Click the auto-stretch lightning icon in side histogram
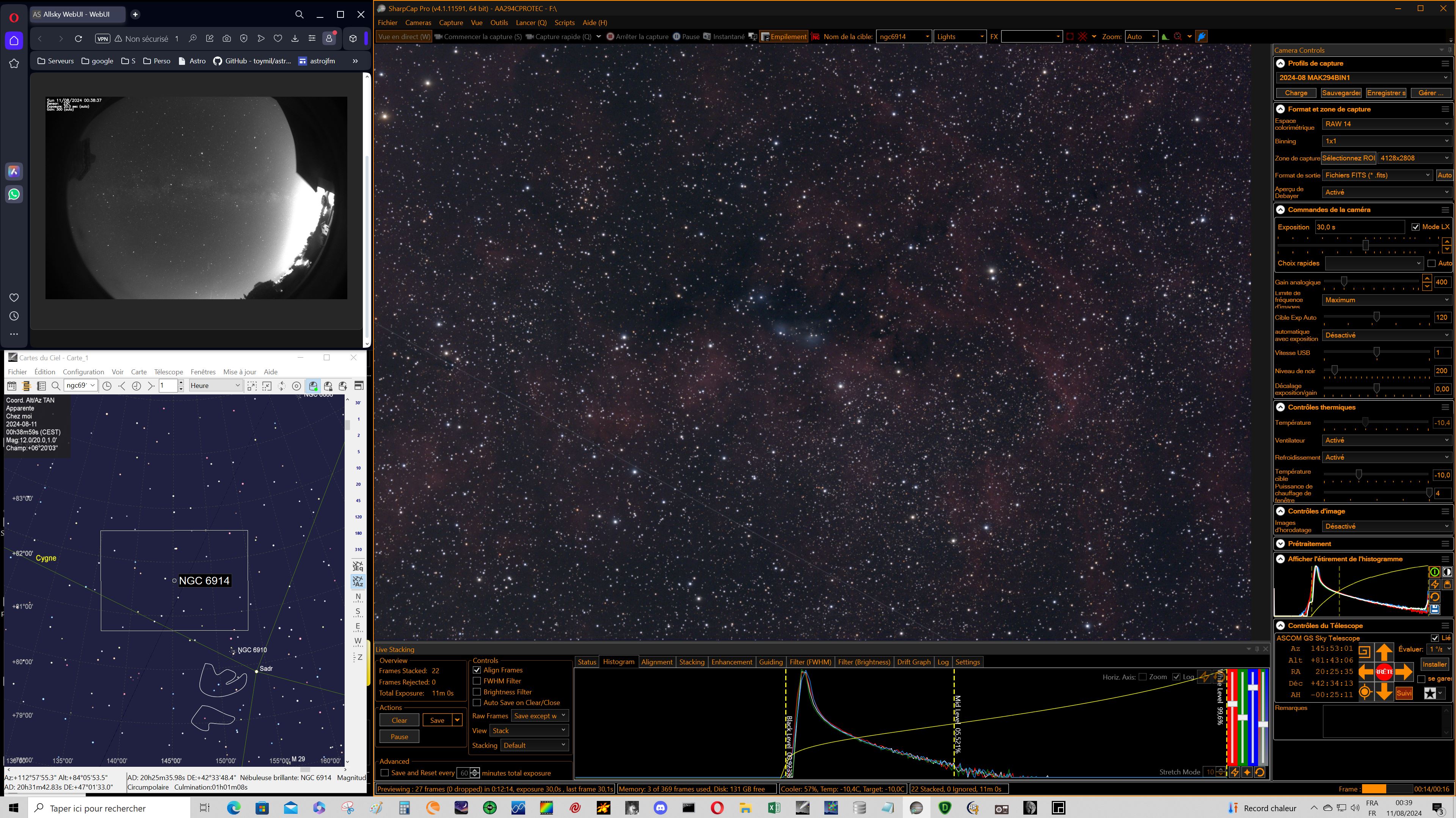 [1434, 584]
